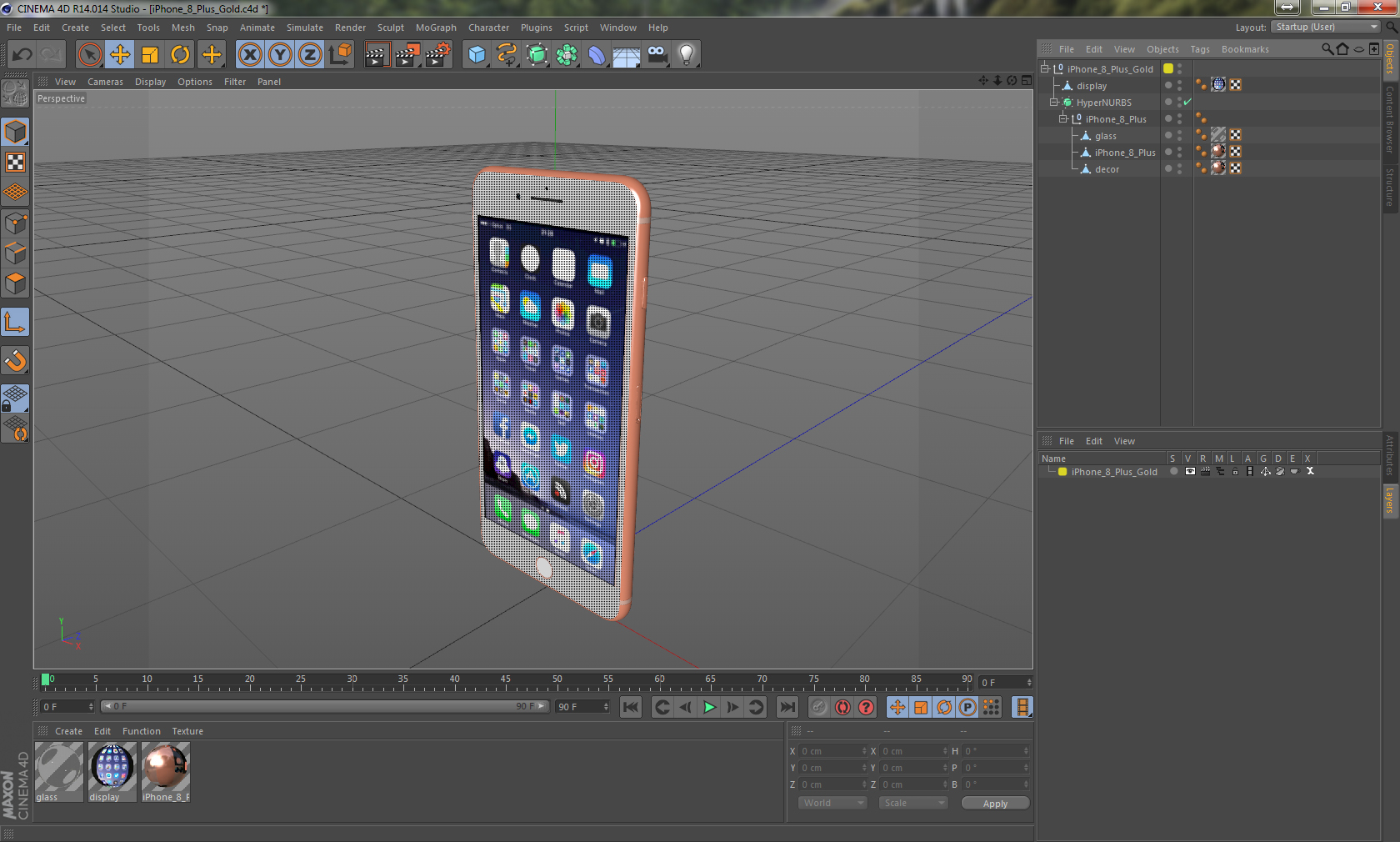Add a Floor environment object
The height and width of the screenshot is (842, 1400).
pyautogui.click(x=627, y=55)
